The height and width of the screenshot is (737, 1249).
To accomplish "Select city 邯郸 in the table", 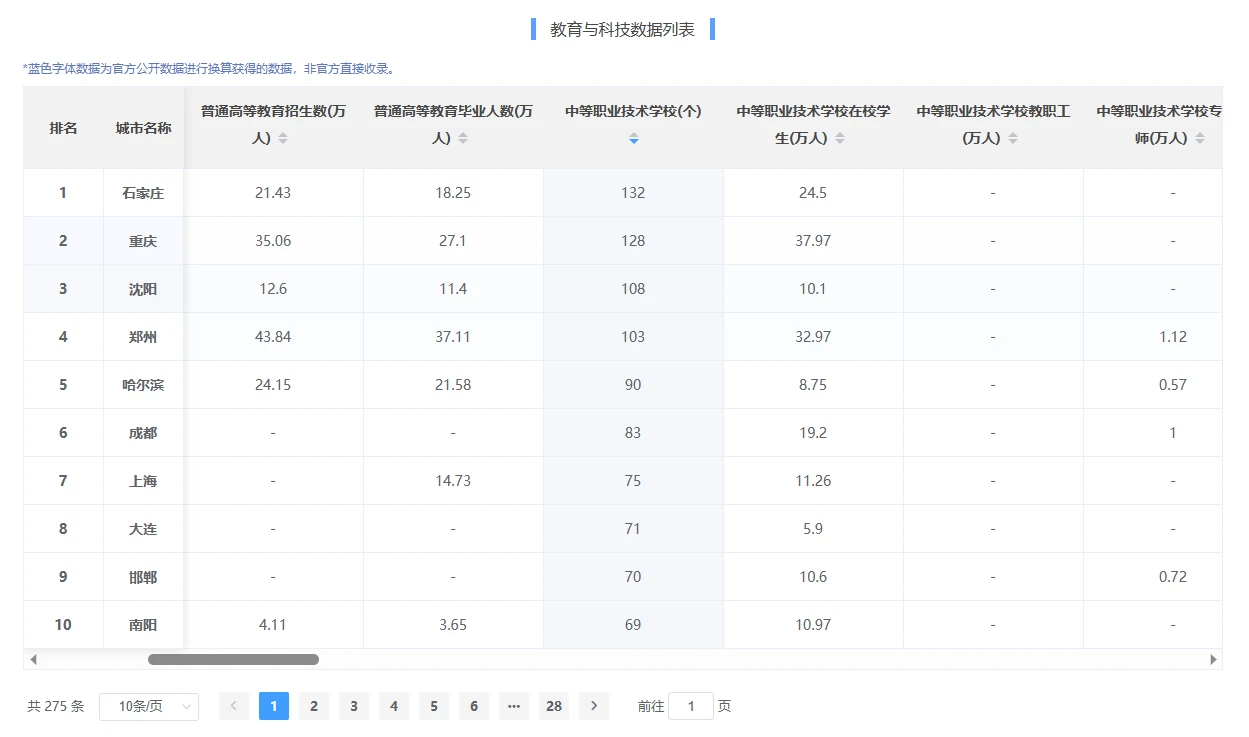I will 143,577.
